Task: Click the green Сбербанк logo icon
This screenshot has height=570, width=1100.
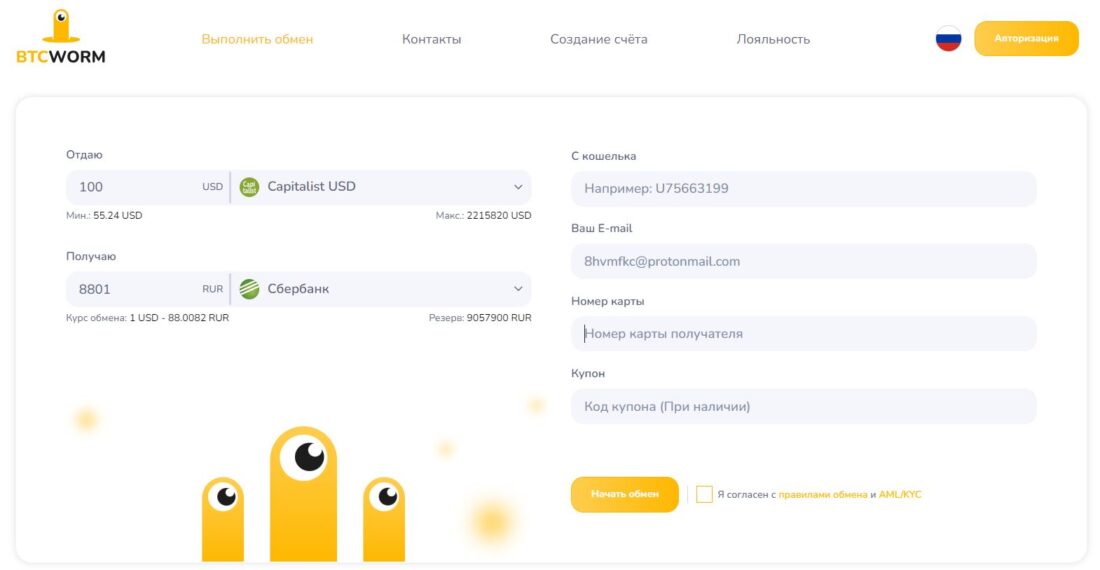Action: (x=249, y=289)
